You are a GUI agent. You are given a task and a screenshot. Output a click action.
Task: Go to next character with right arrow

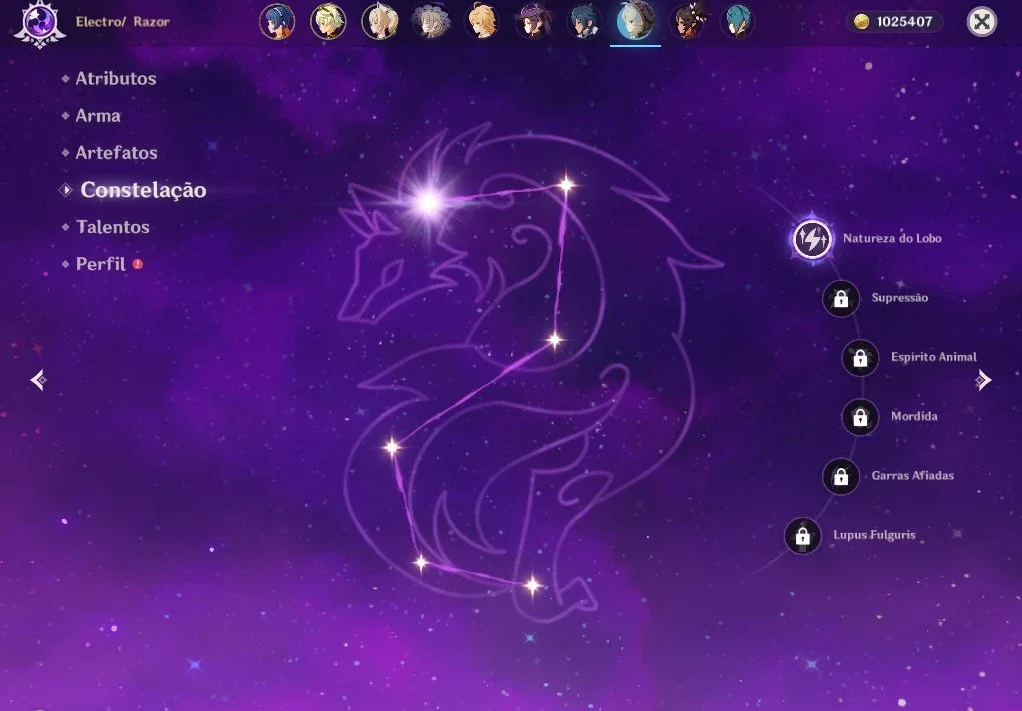pyautogui.click(x=984, y=380)
